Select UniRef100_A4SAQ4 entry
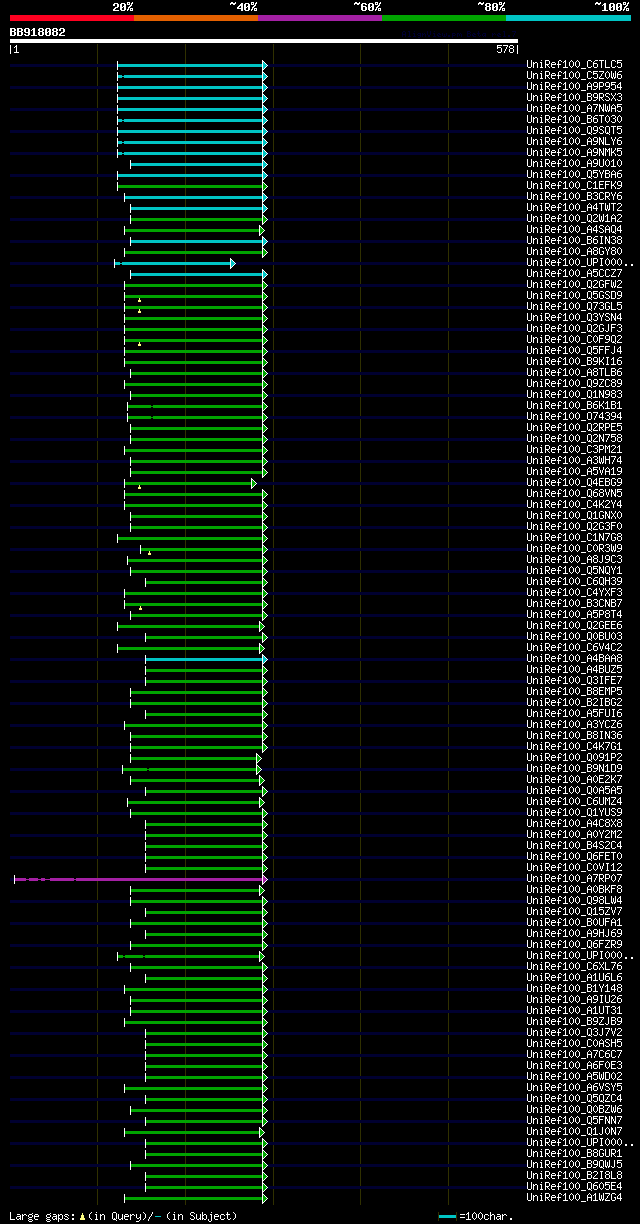Image resolution: width=640 pixels, height=1224 pixels. point(574,230)
